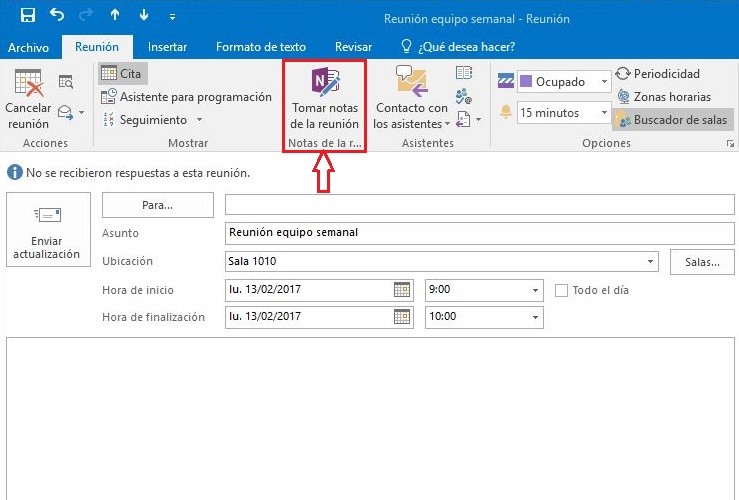Open the Opciones group dialog launcher

coord(730,143)
